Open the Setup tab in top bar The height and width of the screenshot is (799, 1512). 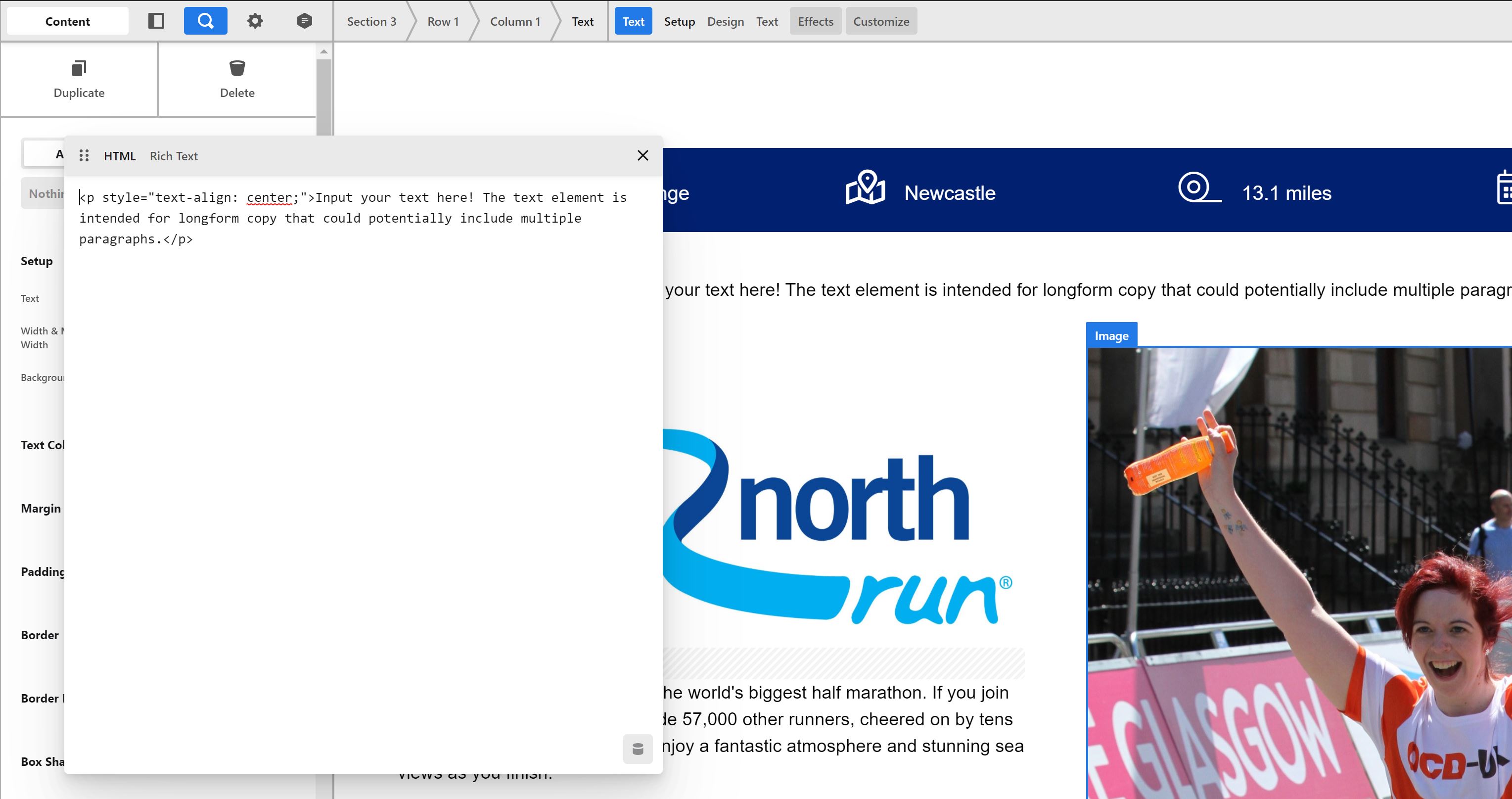679,21
